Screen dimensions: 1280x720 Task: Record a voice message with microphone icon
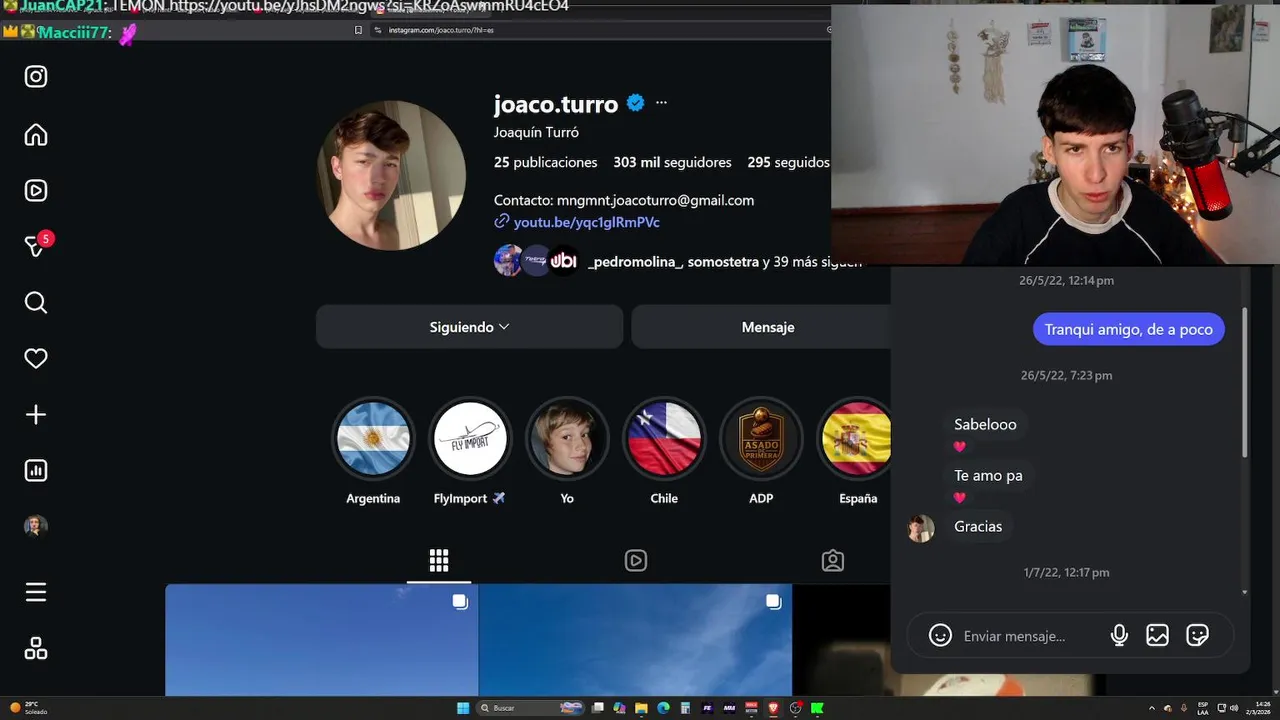pos(1119,635)
